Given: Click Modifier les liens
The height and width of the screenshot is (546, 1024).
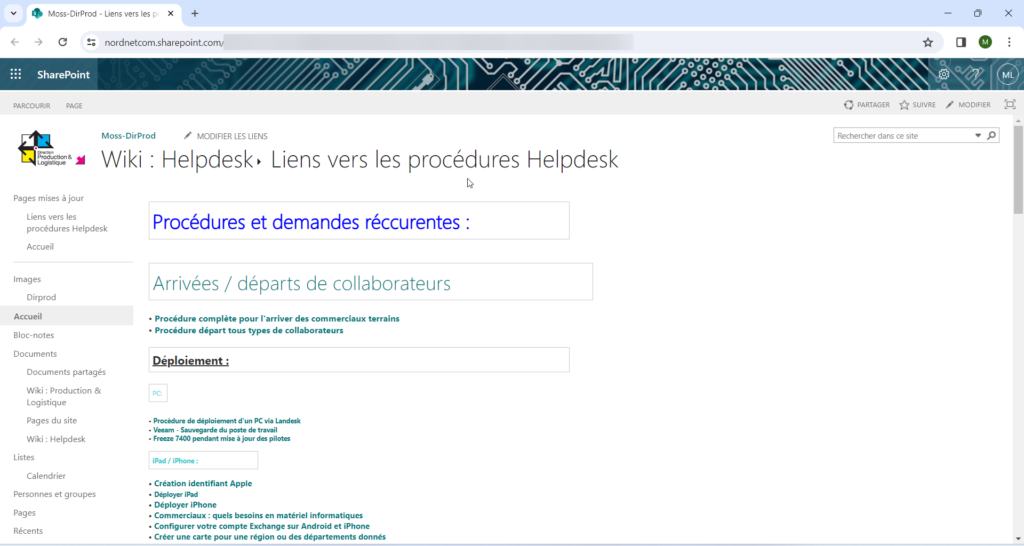Looking at the screenshot, I should click(232, 136).
